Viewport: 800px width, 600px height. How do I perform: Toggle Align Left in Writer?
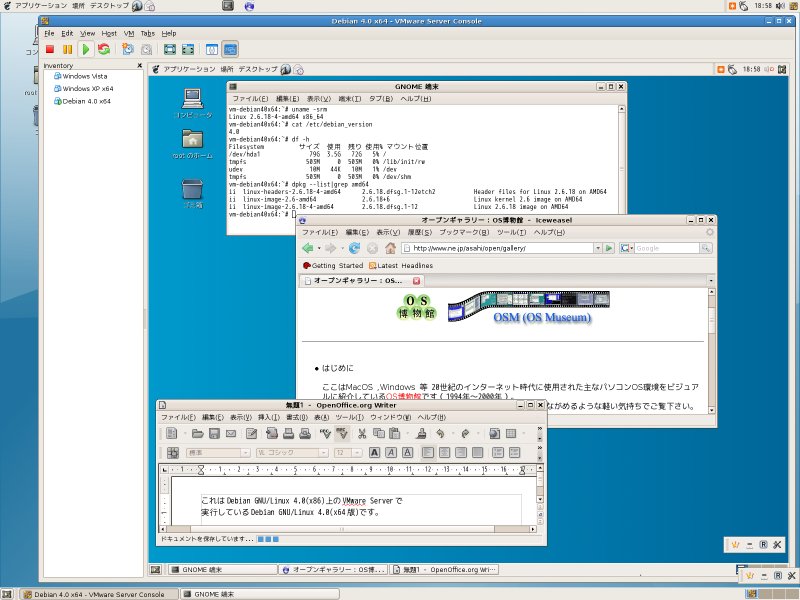[x=428, y=453]
